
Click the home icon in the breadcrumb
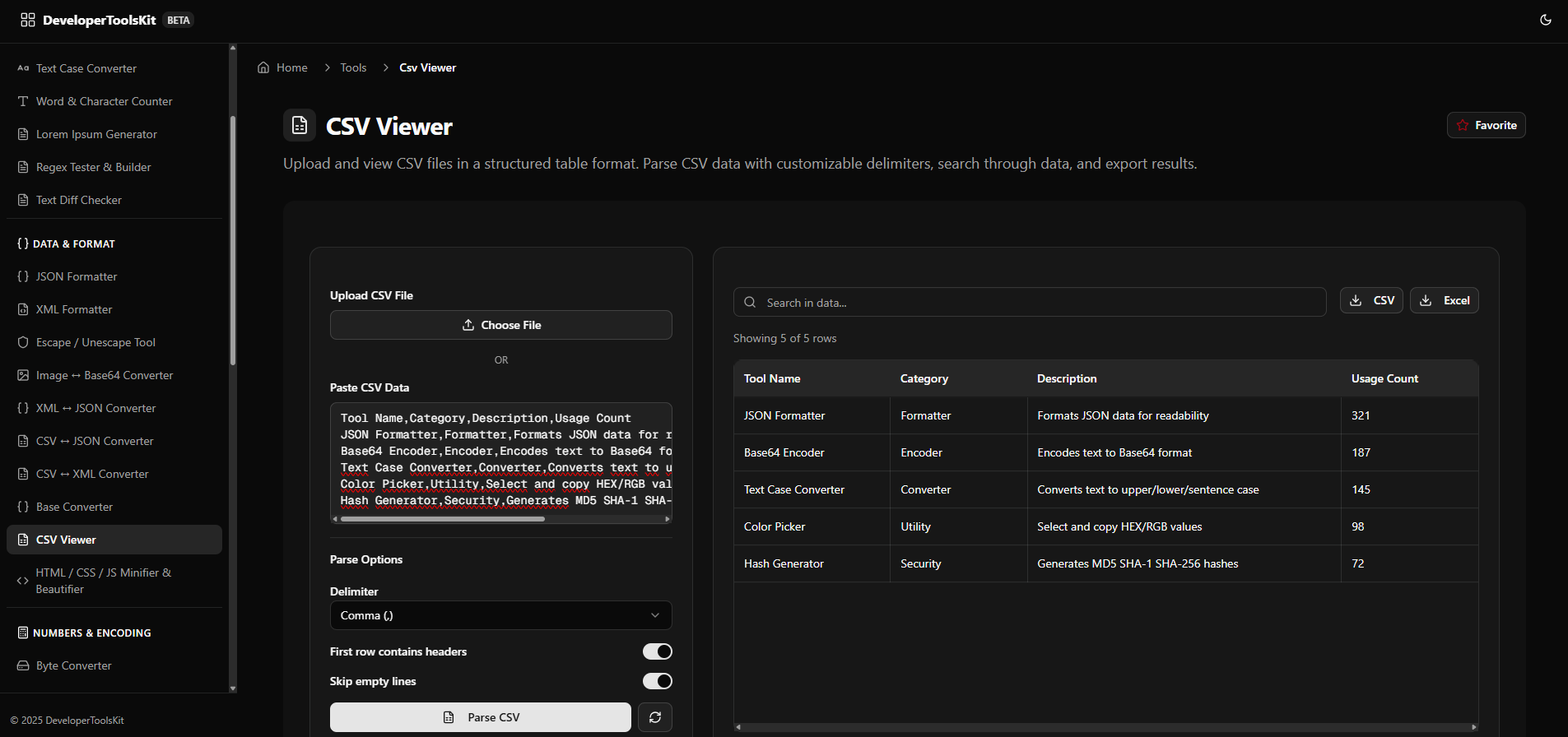(263, 67)
